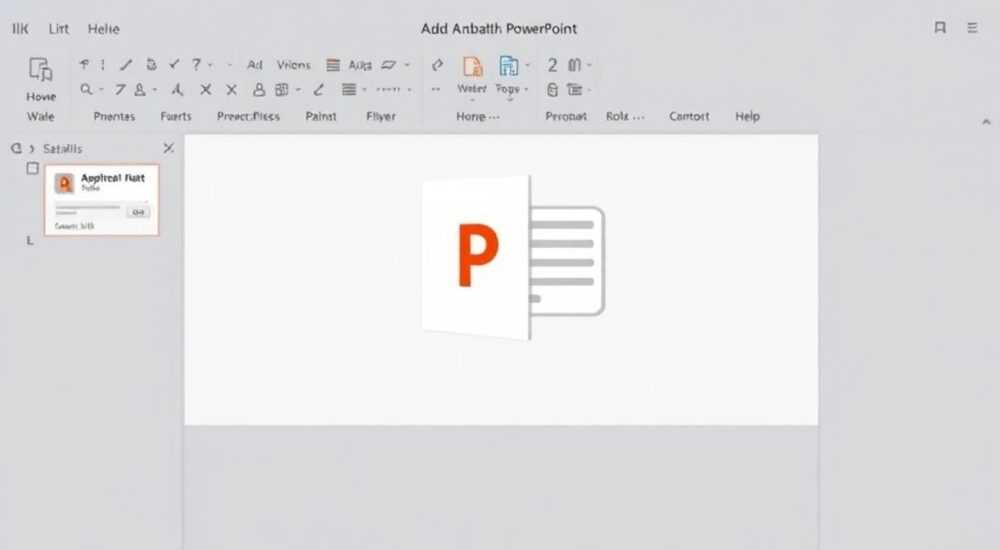Click the orange avatar in thumbnail card
This screenshot has height=550, width=1000.
pyautogui.click(x=64, y=184)
